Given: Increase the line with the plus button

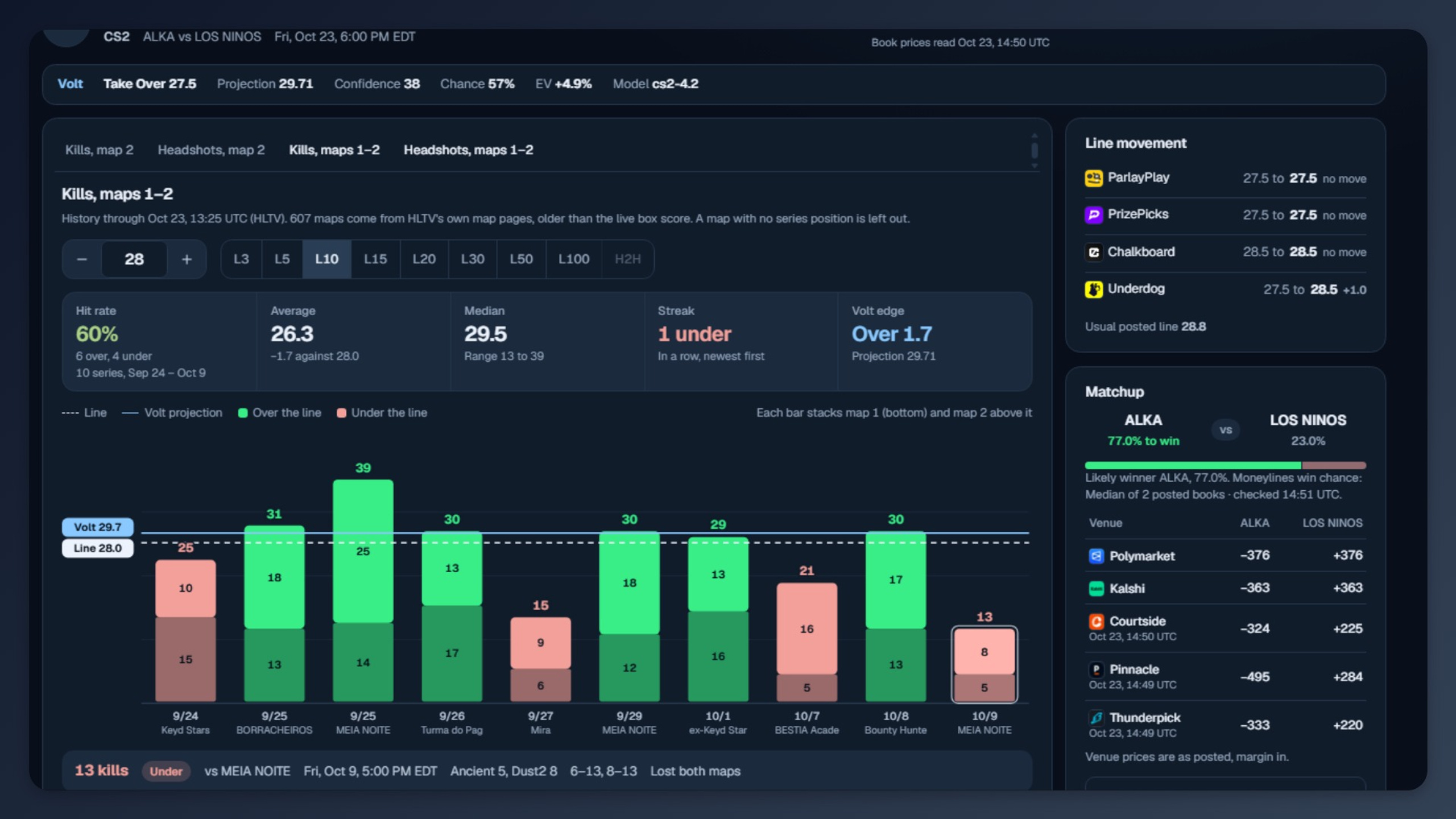Looking at the screenshot, I should tap(187, 259).
